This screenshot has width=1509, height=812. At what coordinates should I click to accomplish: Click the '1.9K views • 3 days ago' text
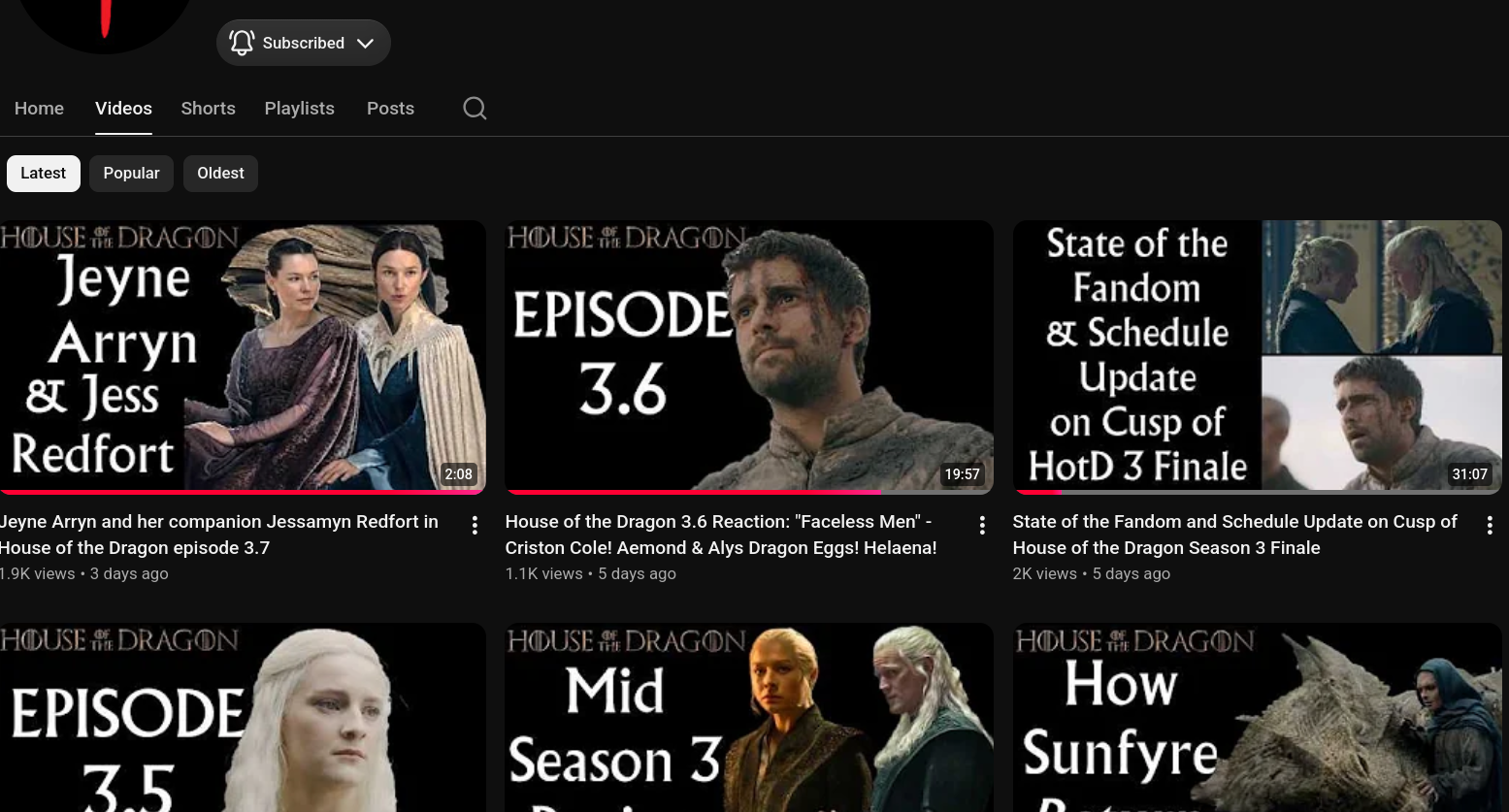84,573
